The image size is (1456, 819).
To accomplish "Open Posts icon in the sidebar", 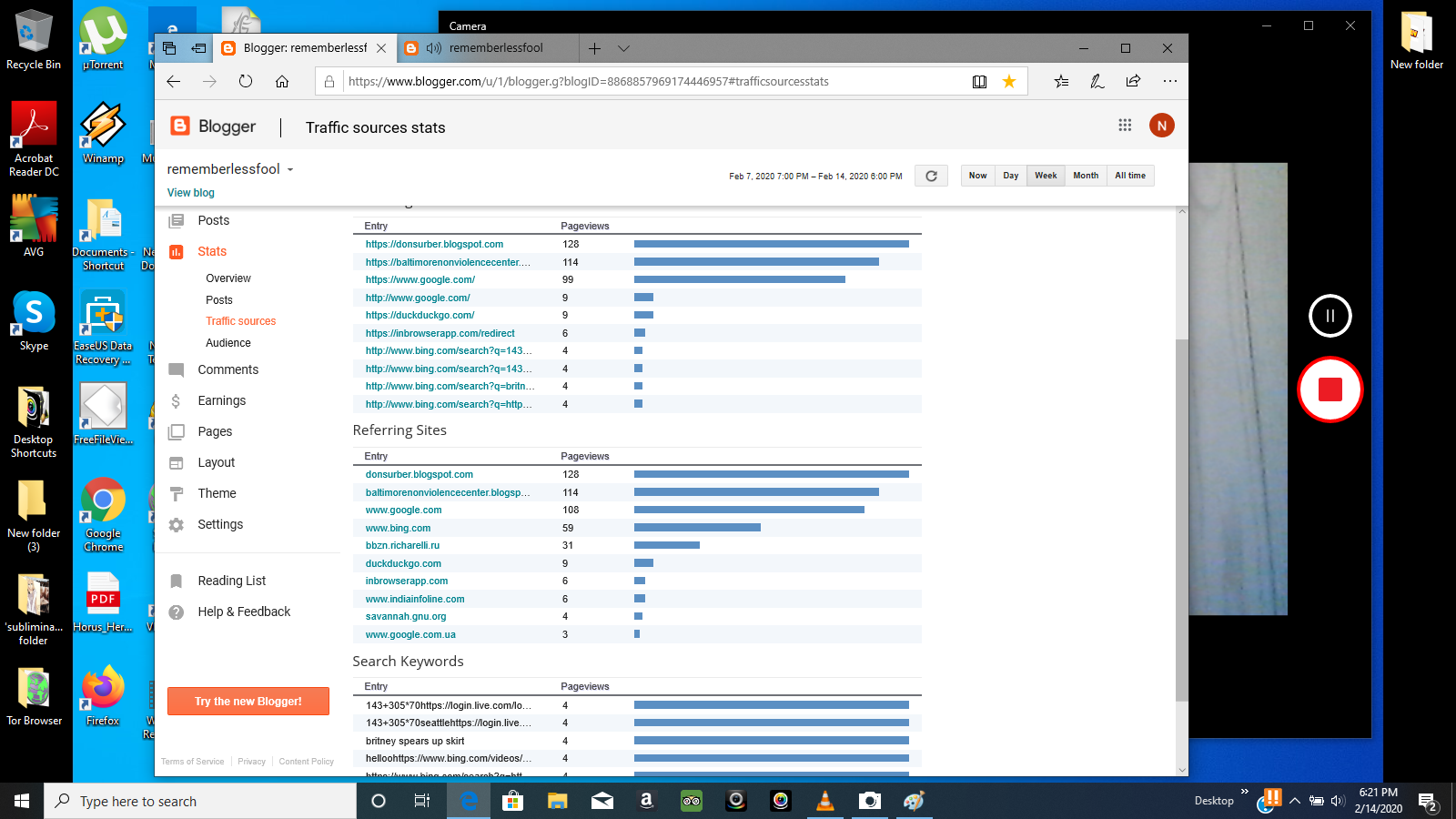I will coord(177,220).
